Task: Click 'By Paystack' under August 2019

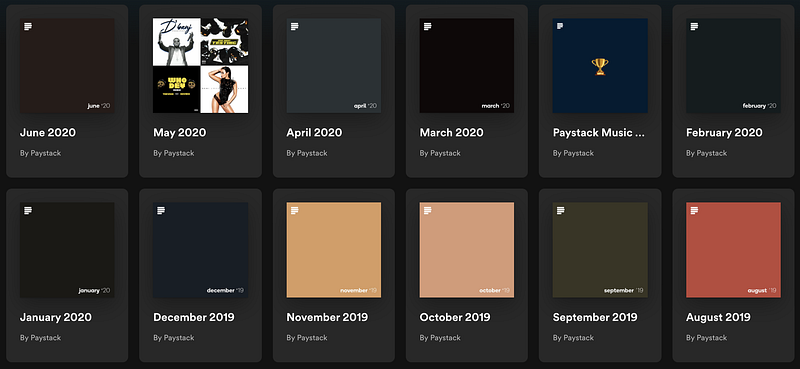Action: point(706,337)
